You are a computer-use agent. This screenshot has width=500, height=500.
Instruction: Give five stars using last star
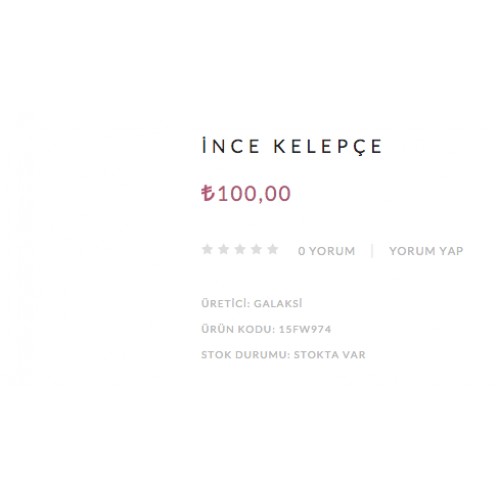[273, 249]
